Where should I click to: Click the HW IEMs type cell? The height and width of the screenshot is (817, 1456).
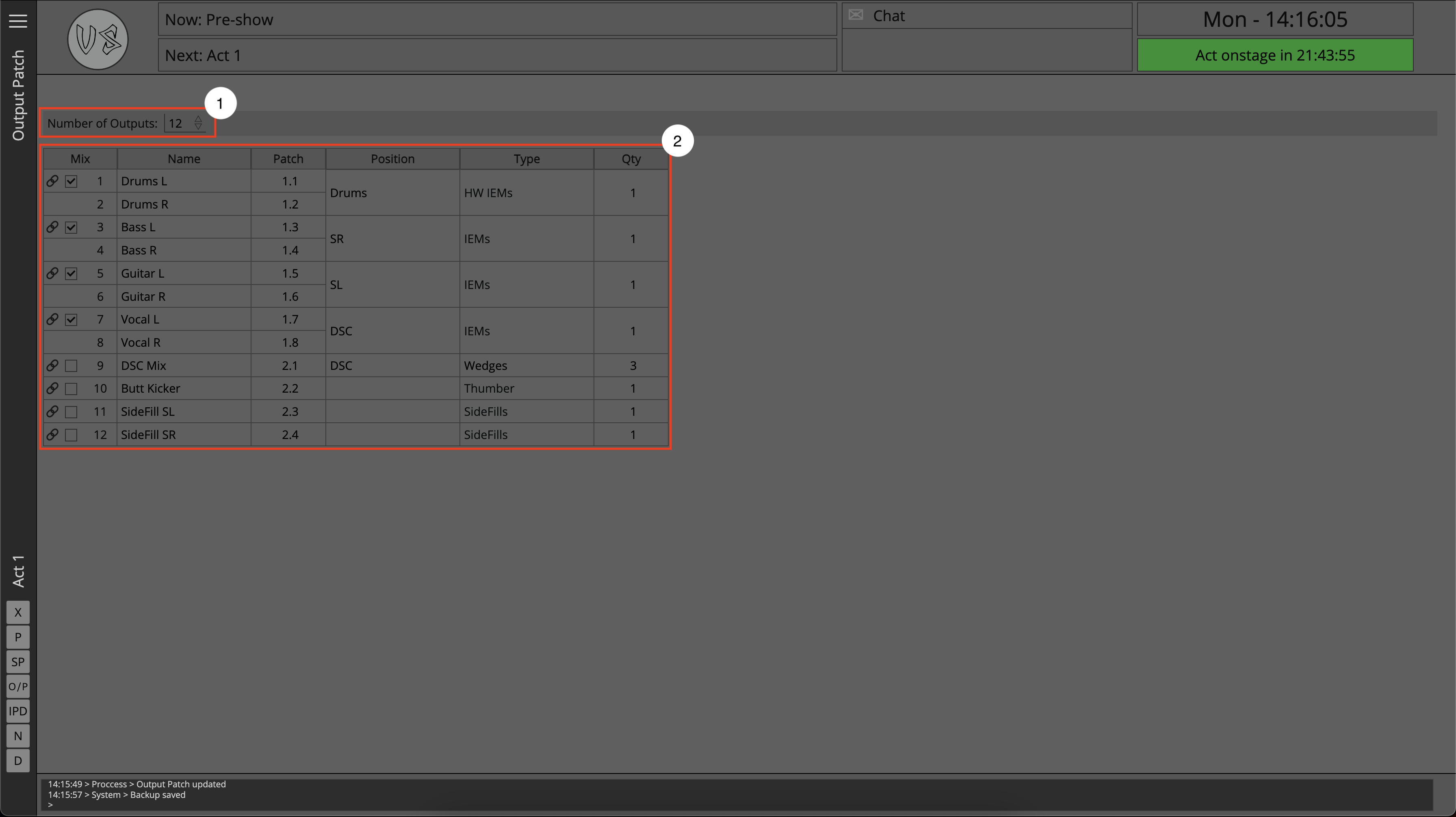coord(527,193)
